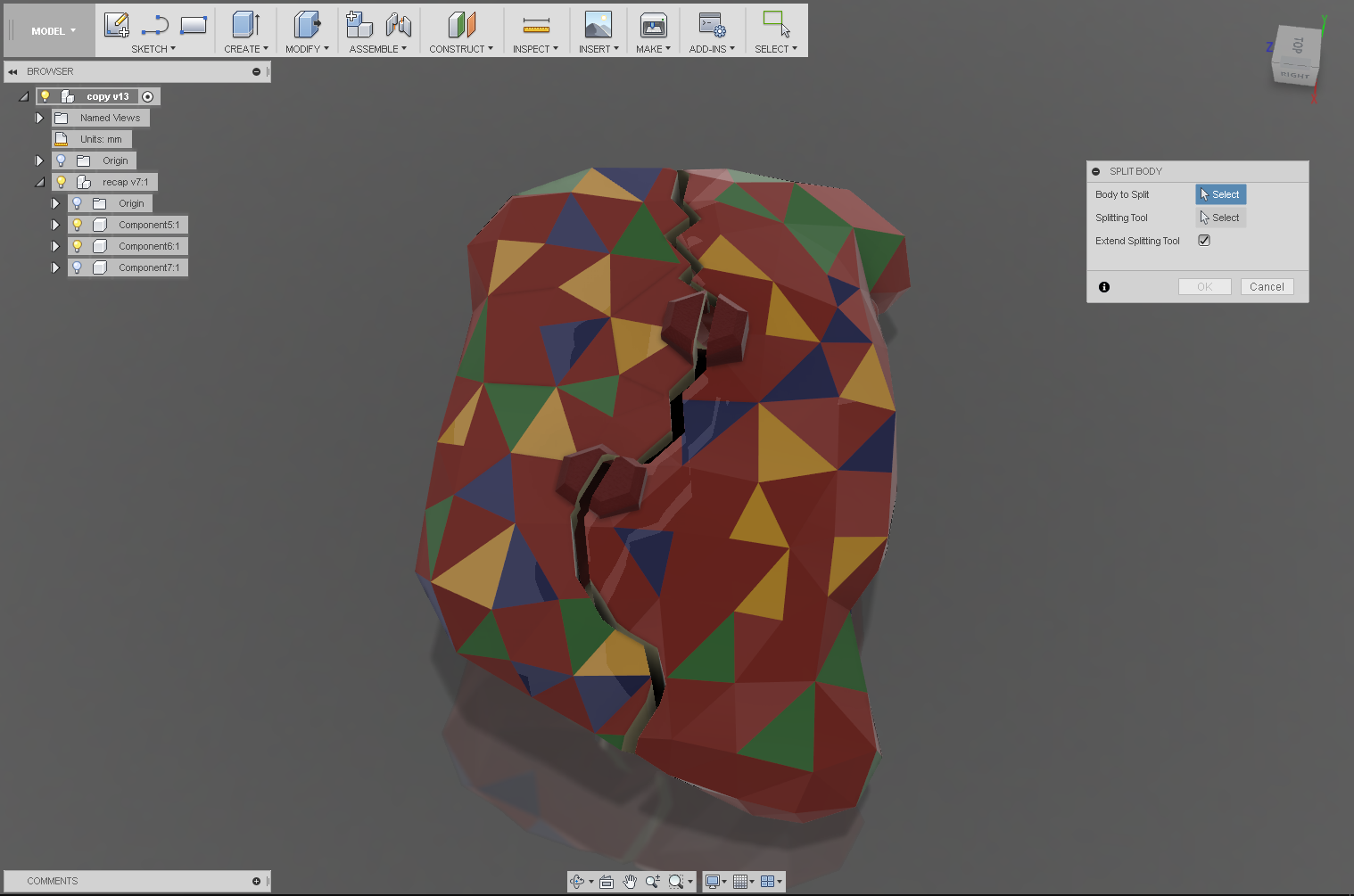1354x896 pixels.
Task: Click Cancel in Split Body dialog
Action: pos(1267,287)
